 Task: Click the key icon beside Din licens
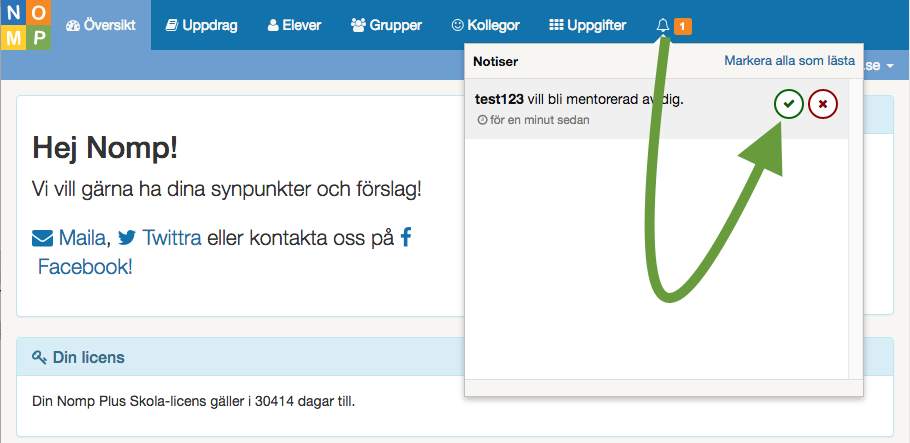pyautogui.click(x=40, y=357)
